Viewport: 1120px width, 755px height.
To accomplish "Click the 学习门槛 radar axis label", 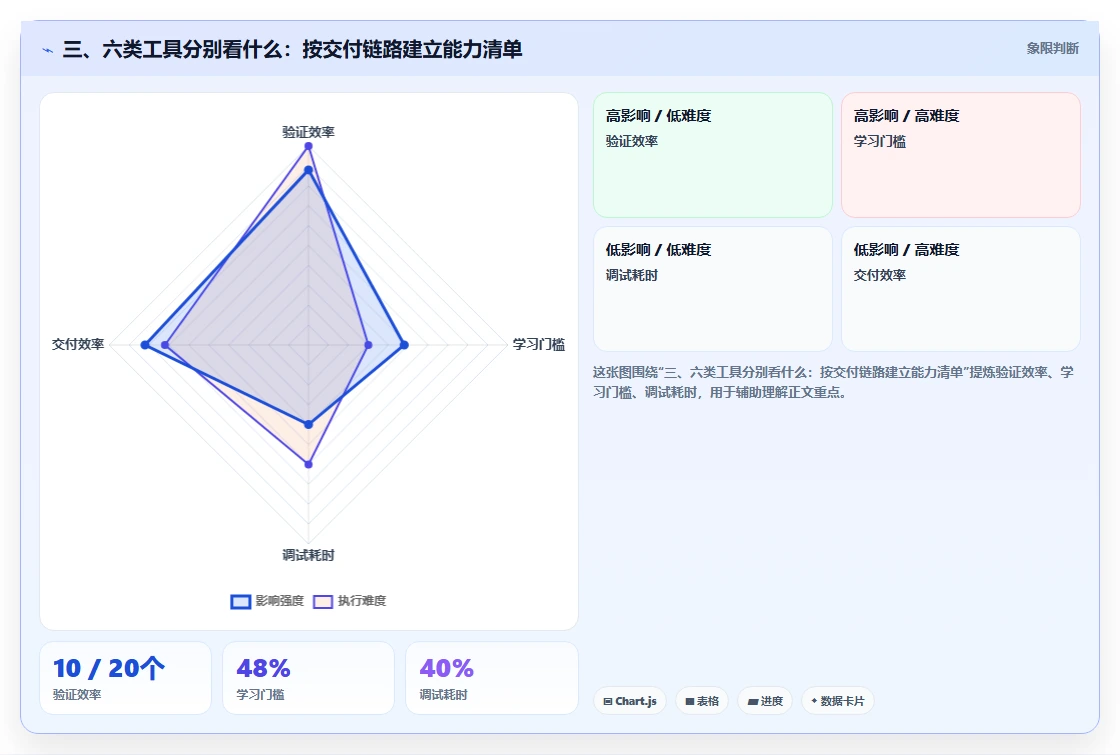I will click(539, 344).
